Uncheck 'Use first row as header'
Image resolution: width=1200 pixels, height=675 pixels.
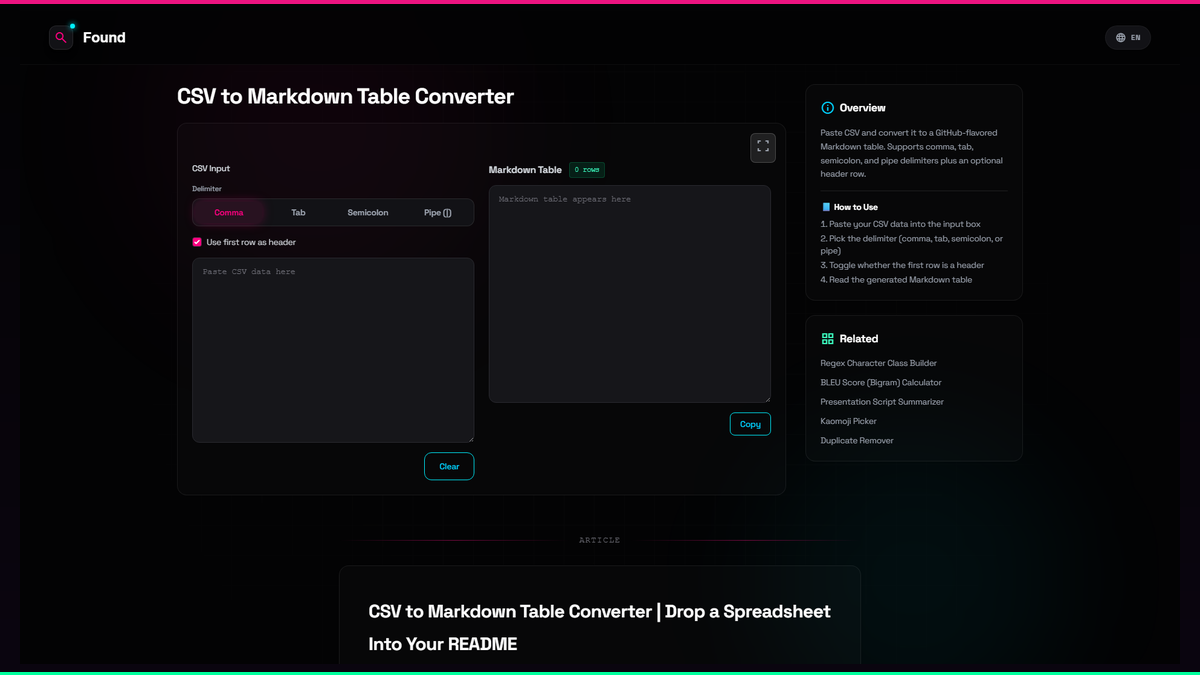point(197,242)
